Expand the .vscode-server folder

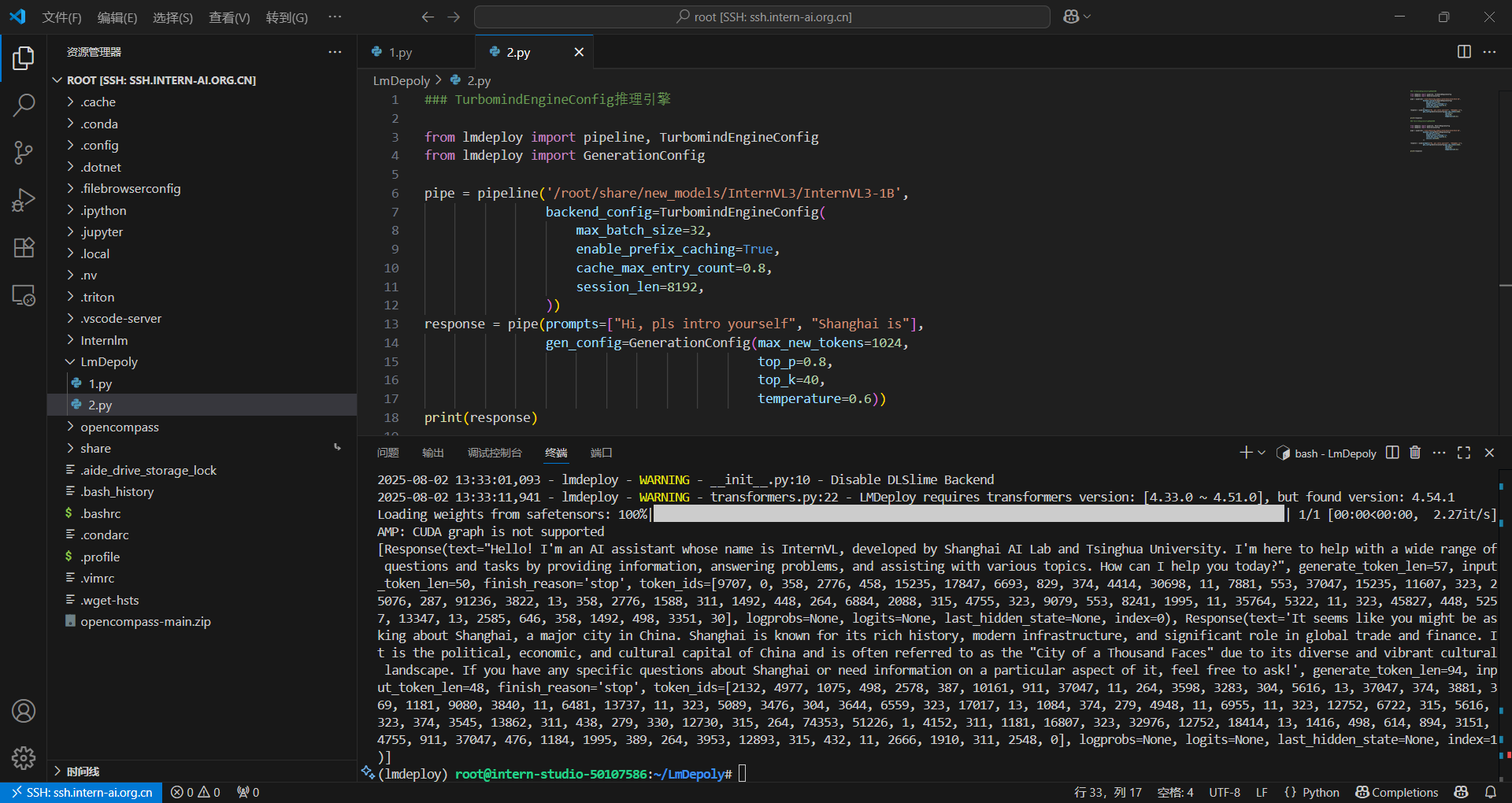(x=202, y=318)
